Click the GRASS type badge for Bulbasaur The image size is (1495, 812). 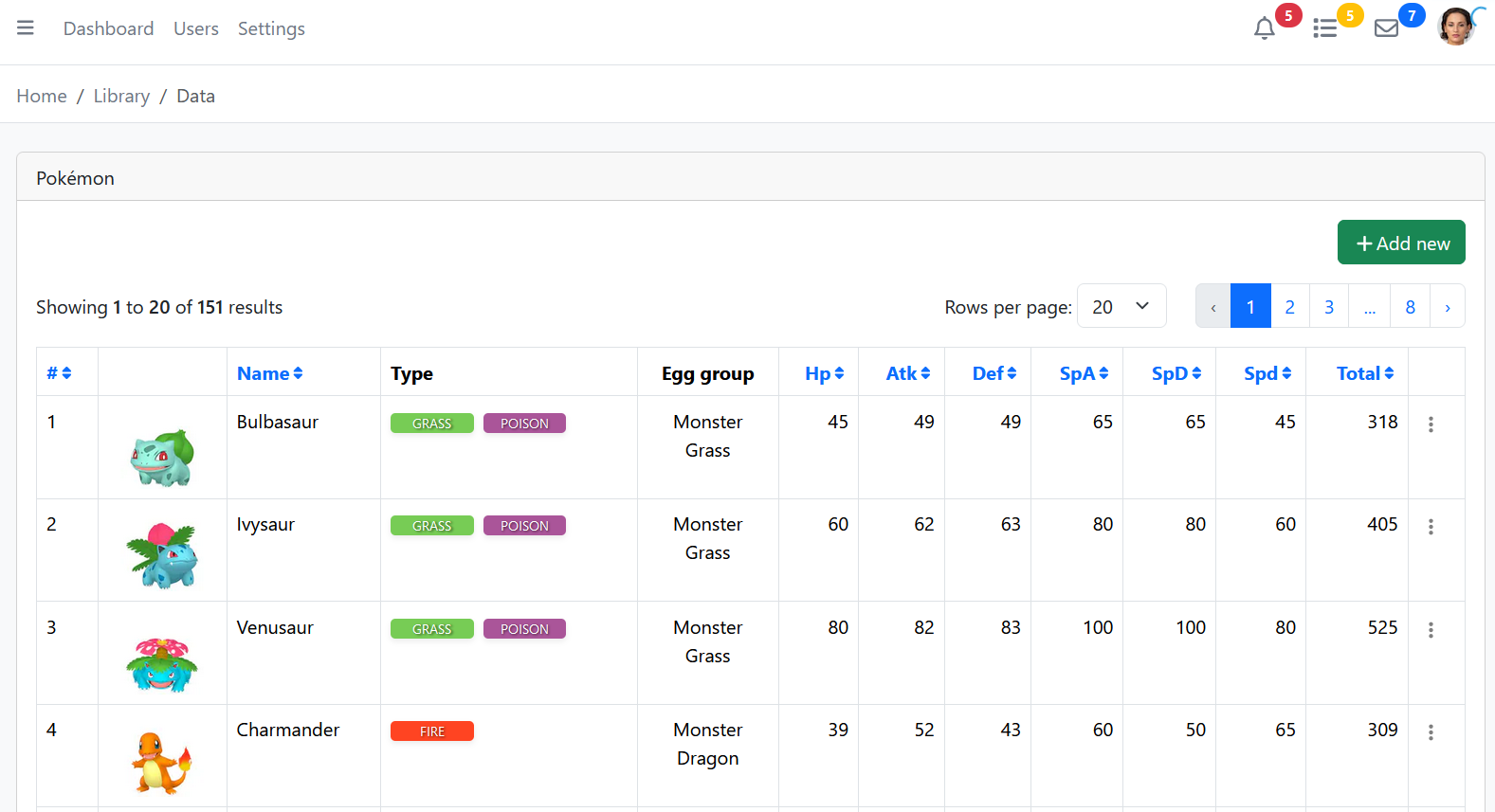tap(431, 424)
